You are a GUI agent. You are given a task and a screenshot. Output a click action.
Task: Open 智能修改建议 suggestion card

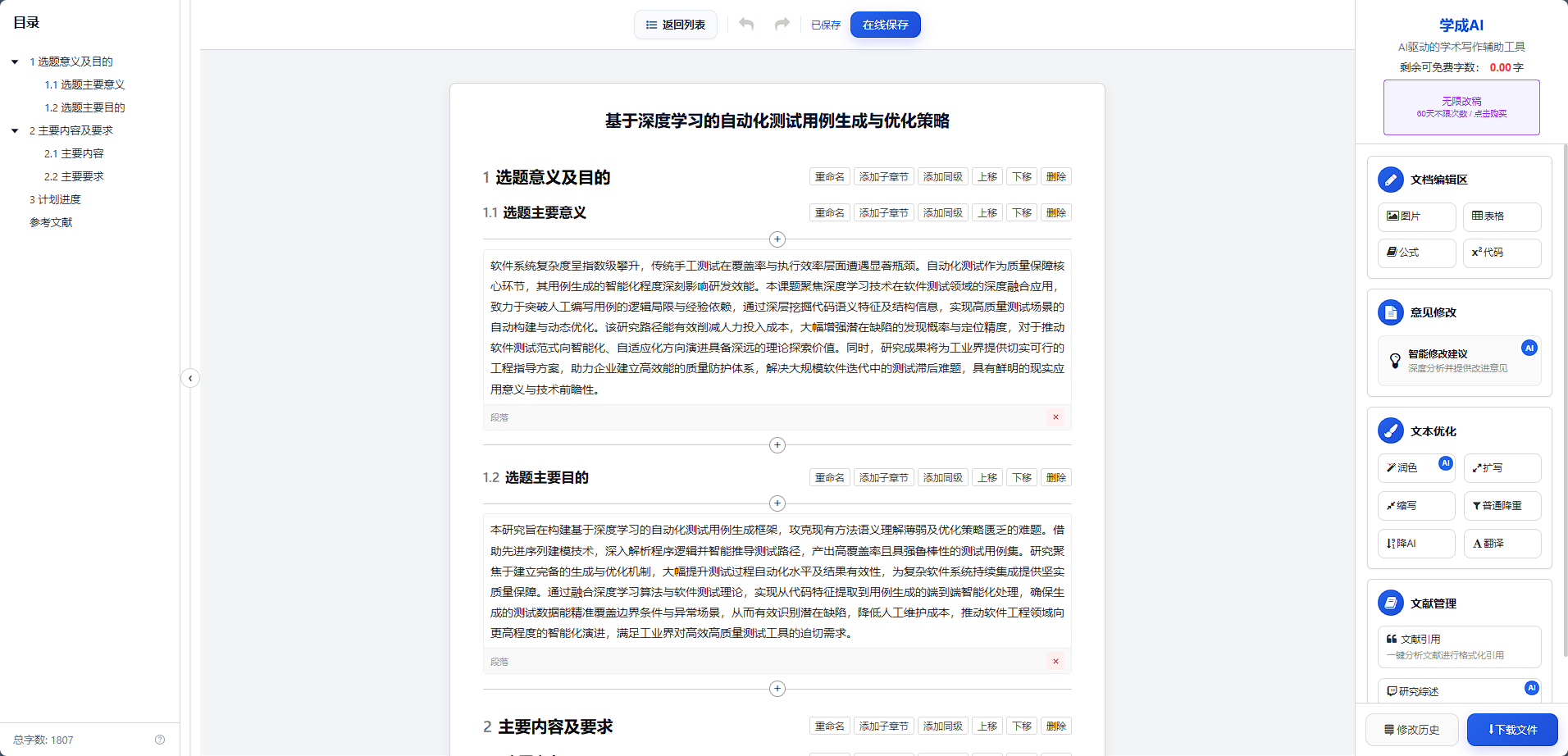(1459, 361)
